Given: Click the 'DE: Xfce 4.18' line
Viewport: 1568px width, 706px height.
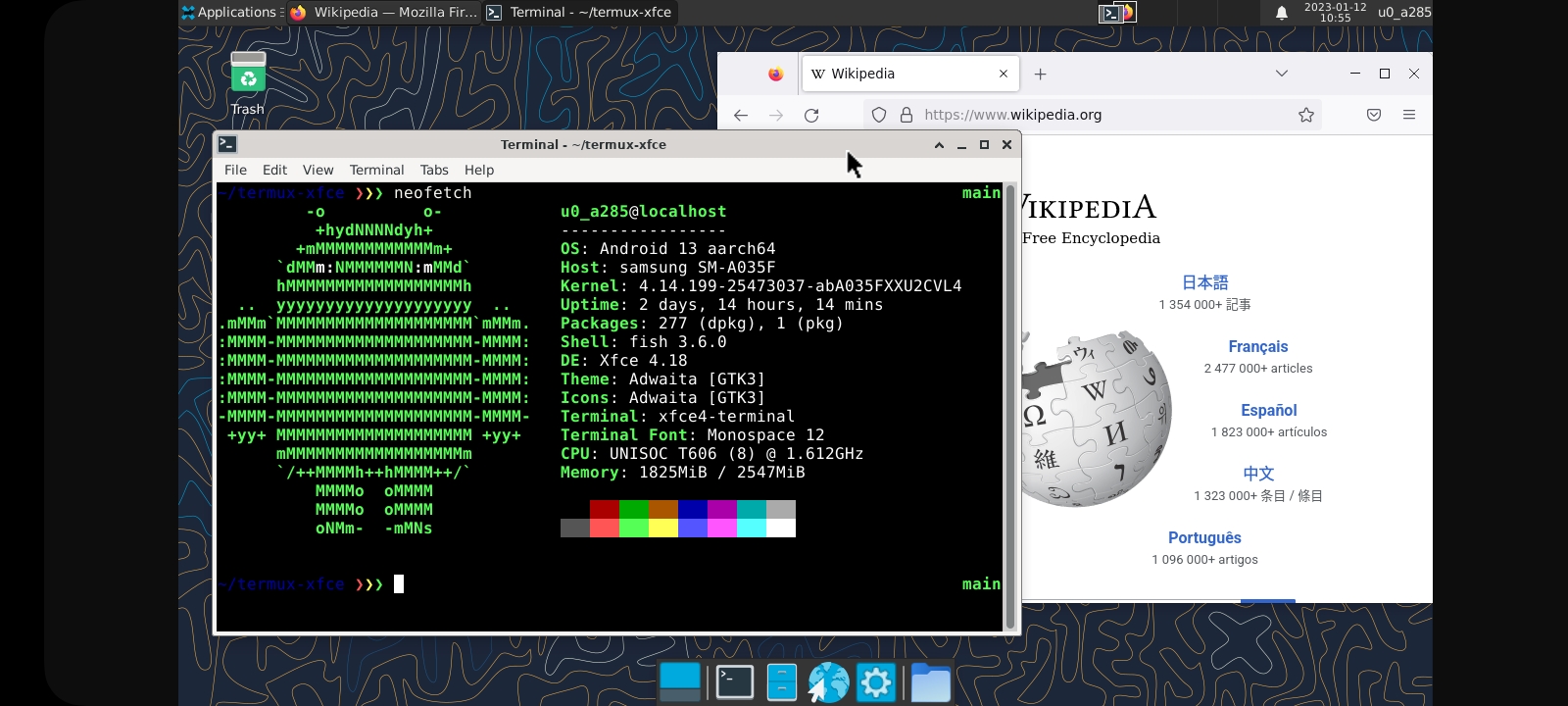Looking at the screenshot, I should 623,361.
